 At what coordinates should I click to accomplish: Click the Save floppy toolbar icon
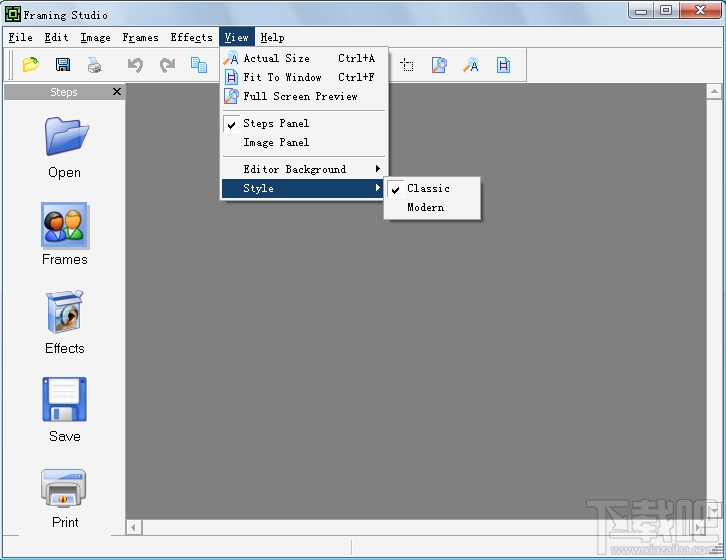tap(63, 64)
